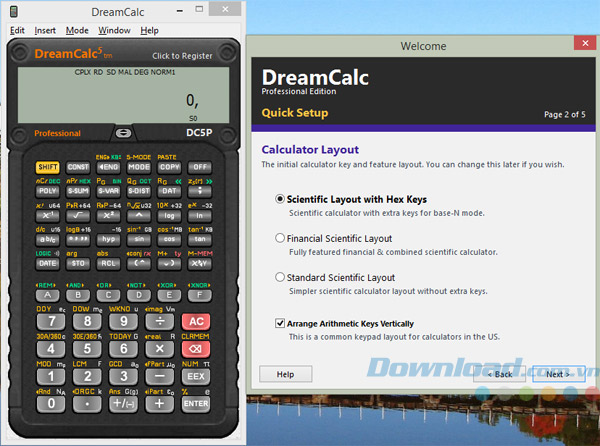Open the Edit menu
This screenshot has width=600, height=446.
[17, 30]
